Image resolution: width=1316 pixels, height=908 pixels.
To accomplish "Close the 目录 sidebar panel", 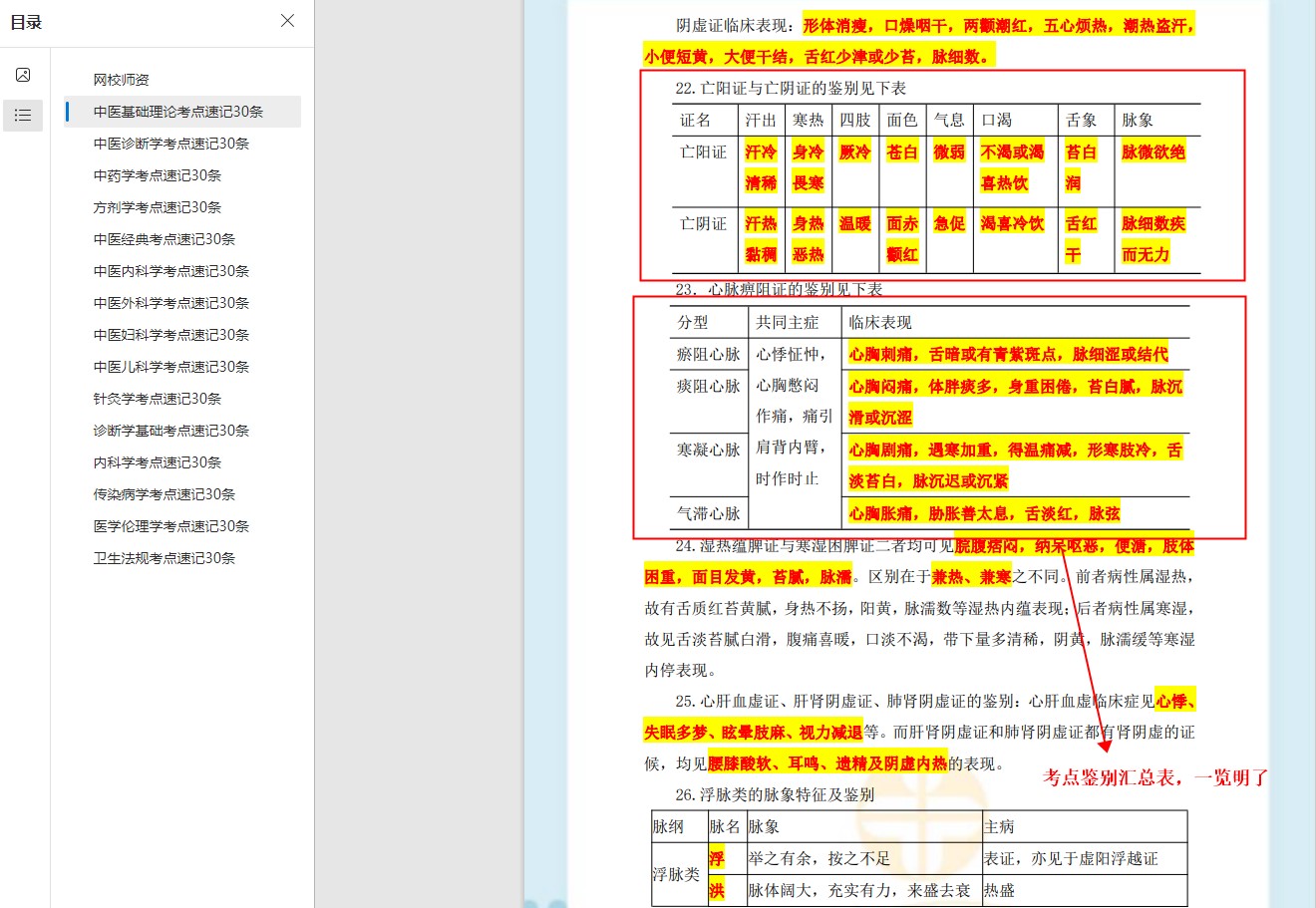I will coord(287,21).
